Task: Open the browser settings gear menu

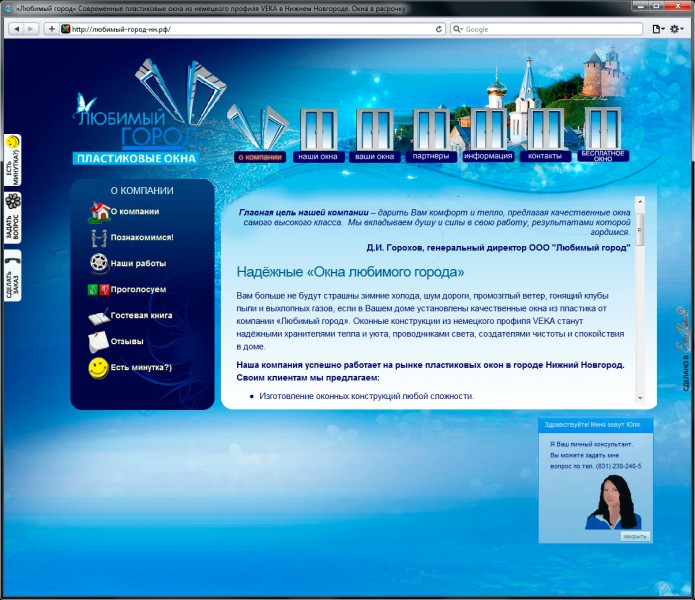Action: (x=676, y=29)
